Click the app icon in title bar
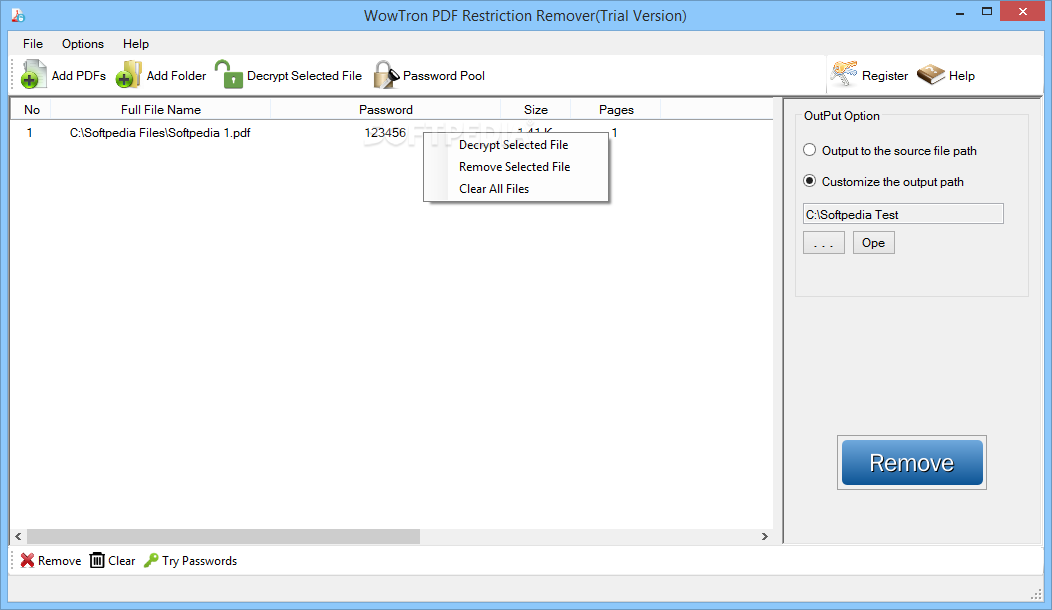The height and width of the screenshot is (610, 1052). (x=18, y=15)
